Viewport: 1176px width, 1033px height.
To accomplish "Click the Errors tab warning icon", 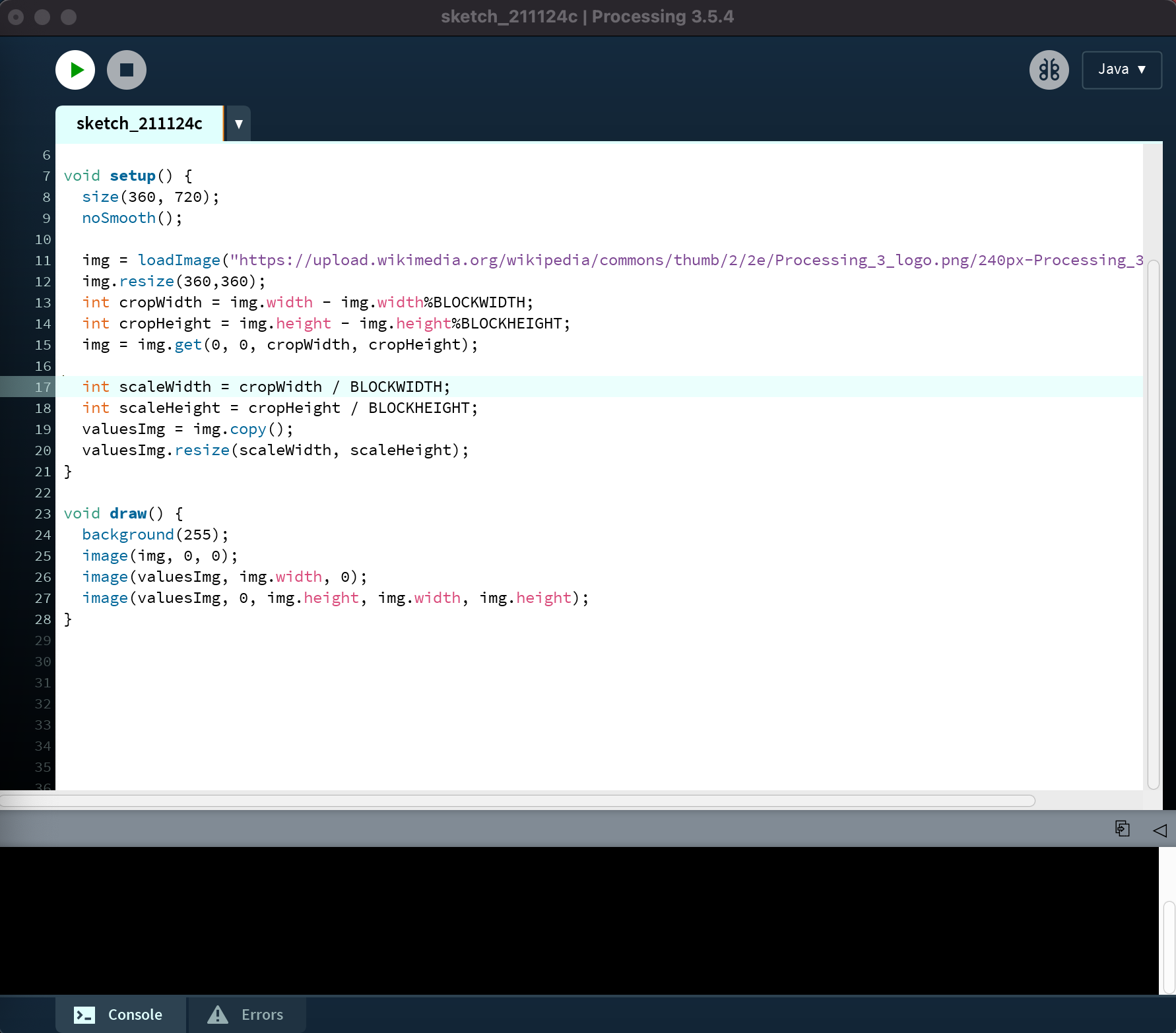I will 218,1015.
